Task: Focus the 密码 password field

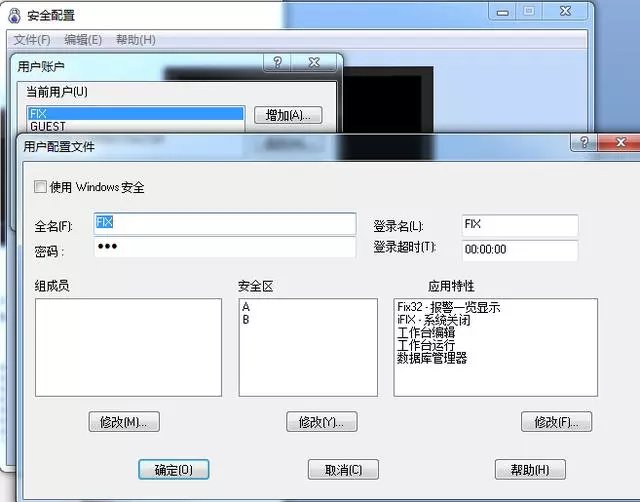Action: coord(224,248)
